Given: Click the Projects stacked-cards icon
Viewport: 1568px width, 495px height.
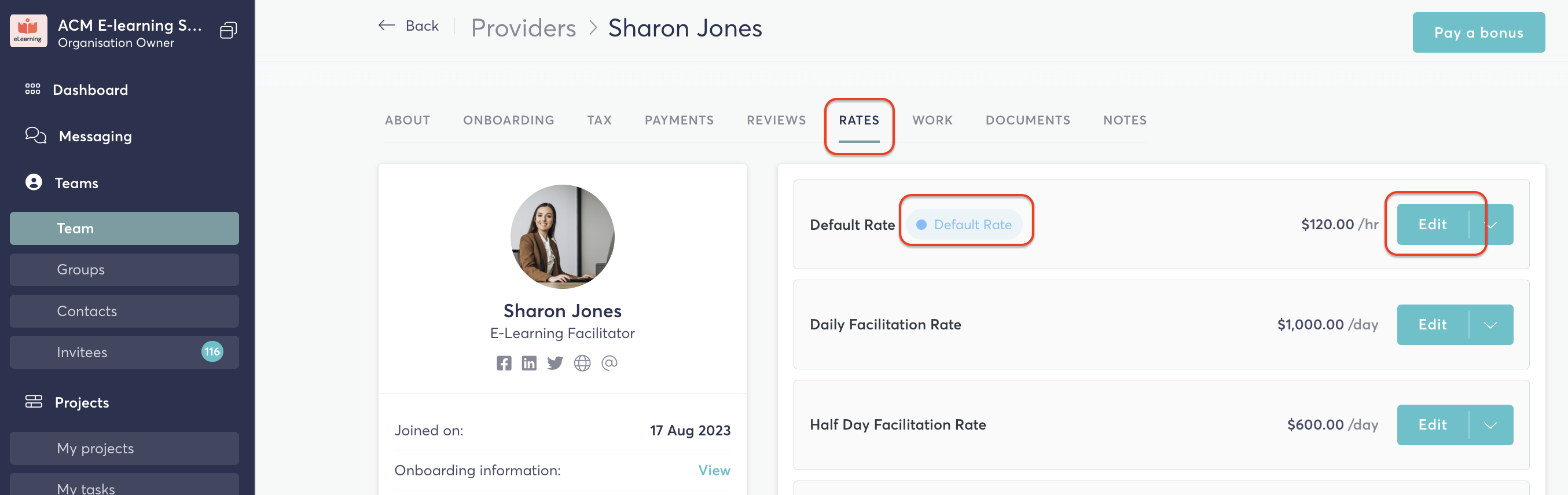Looking at the screenshot, I should (x=34, y=401).
